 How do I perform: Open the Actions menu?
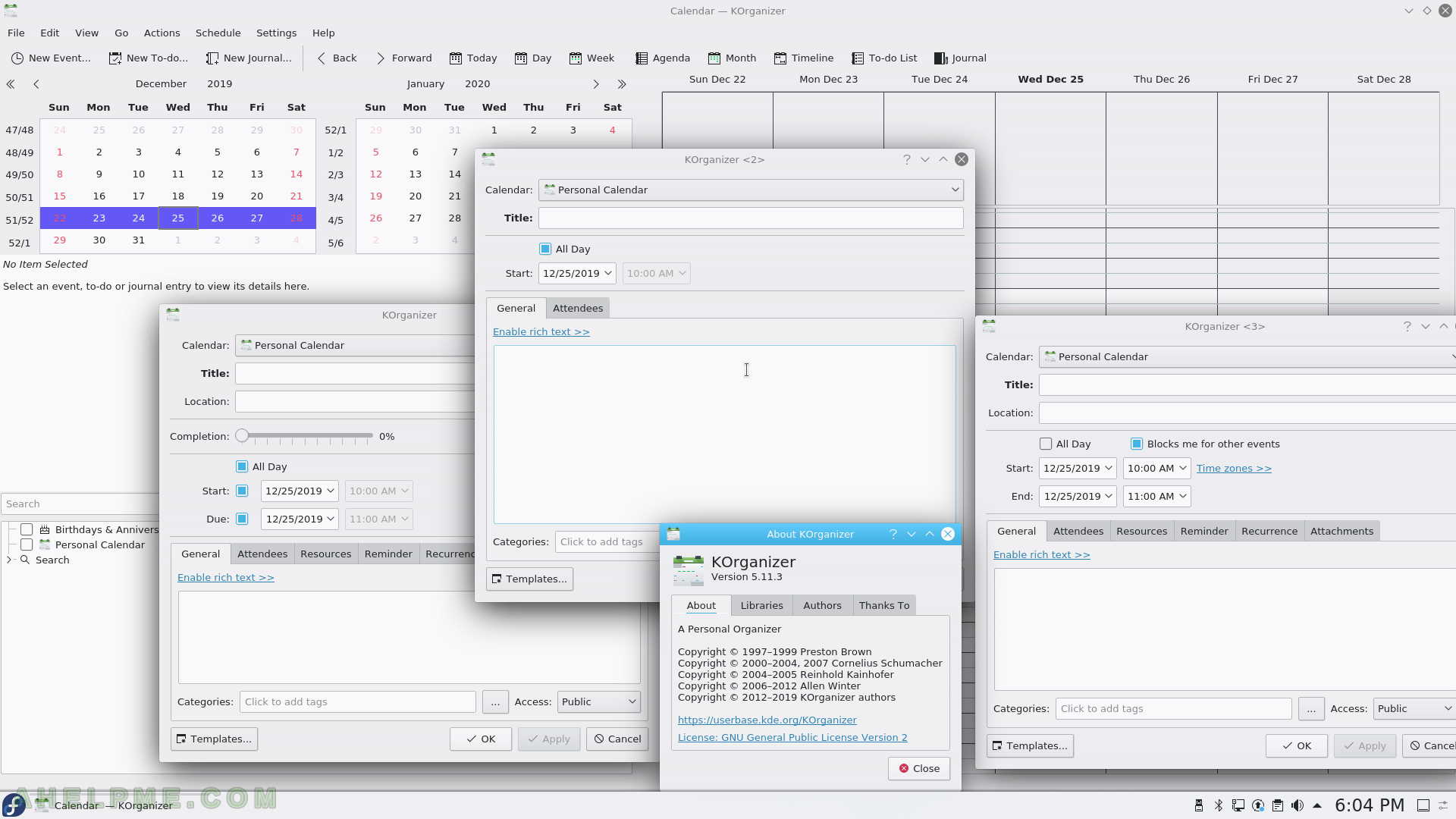tap(162, 33)
